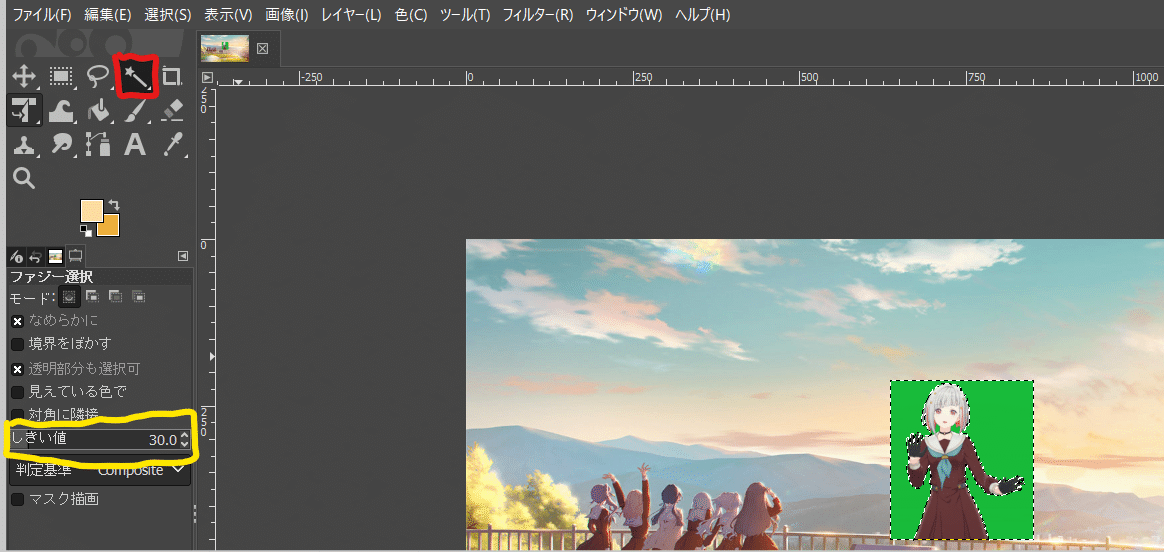Viewport: 1164px width, 552px height.
Task: Open the dock tab configuration menu
Action: pos(183,256)
